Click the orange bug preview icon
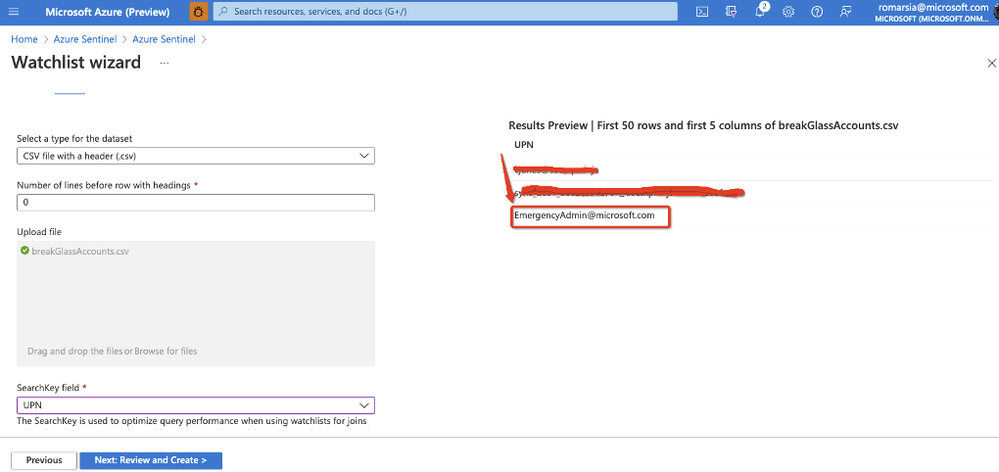The height and width of the screenshot is (472, 999). tap(199, 11)
